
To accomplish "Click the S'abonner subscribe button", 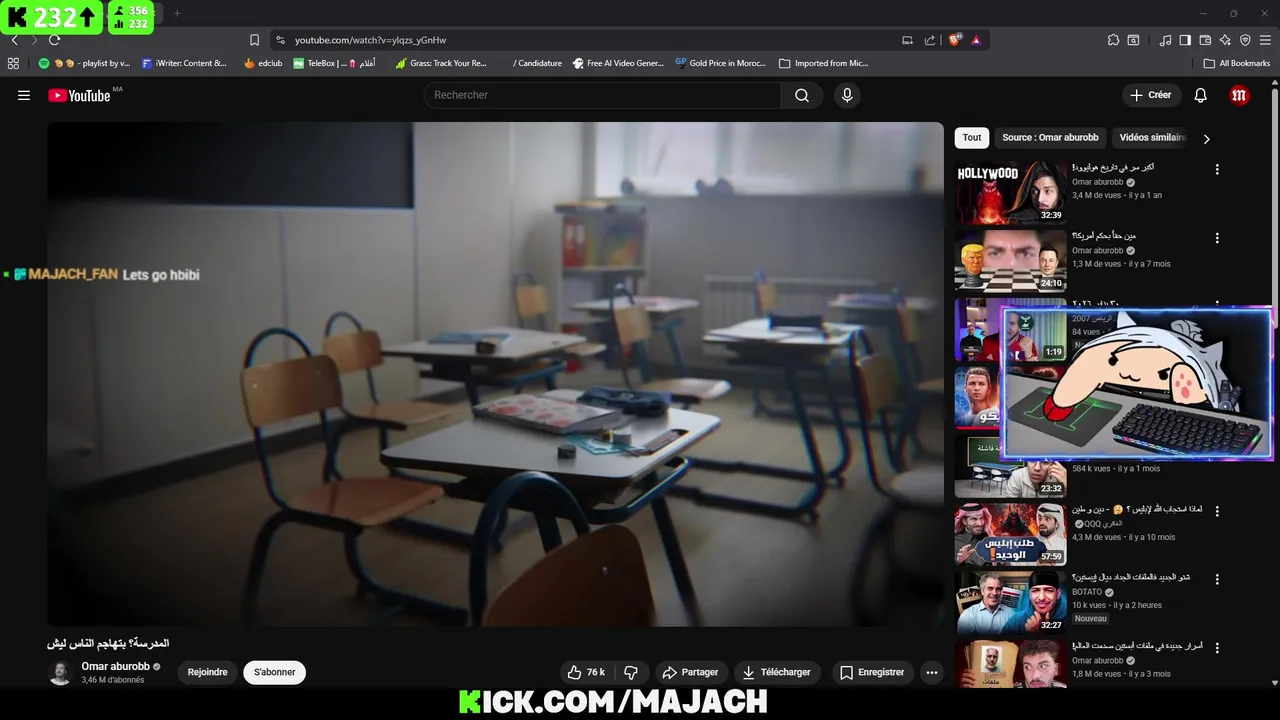I will click(x=274, y=672).
